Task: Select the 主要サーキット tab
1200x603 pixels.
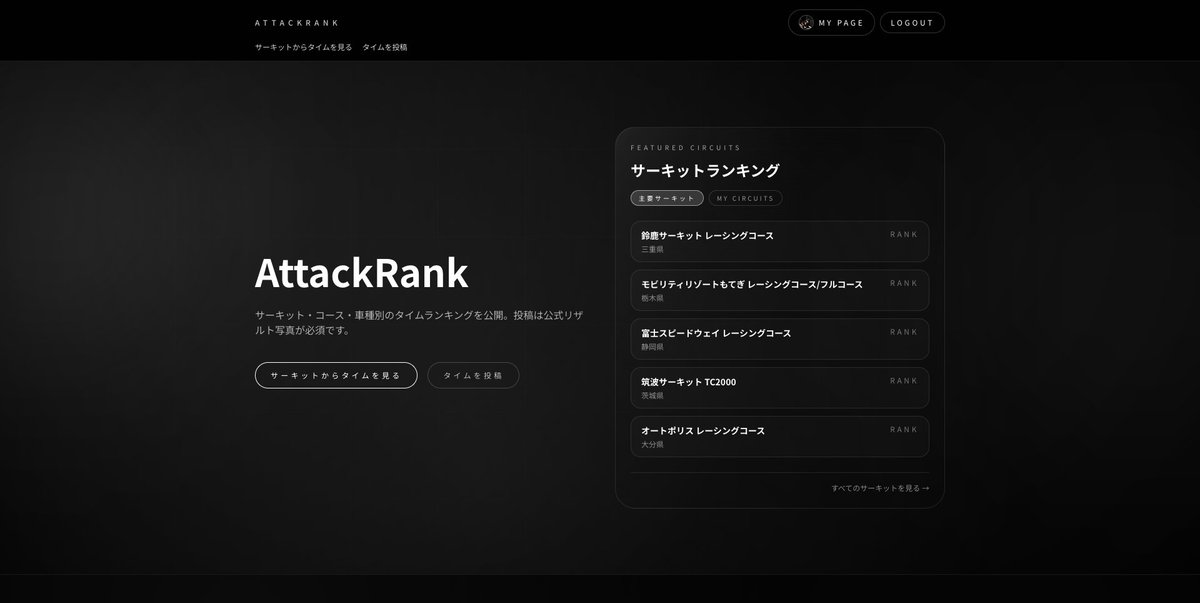Action: click(667, 198)
